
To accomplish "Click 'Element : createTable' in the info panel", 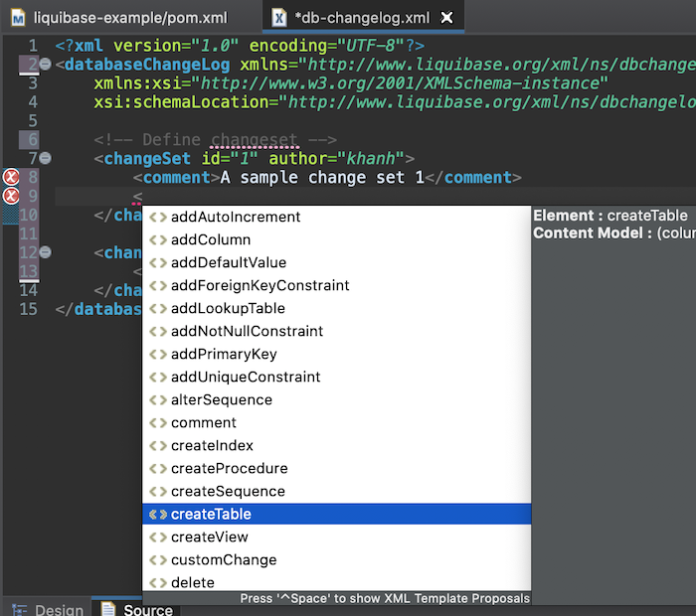I will coord(610,216).
